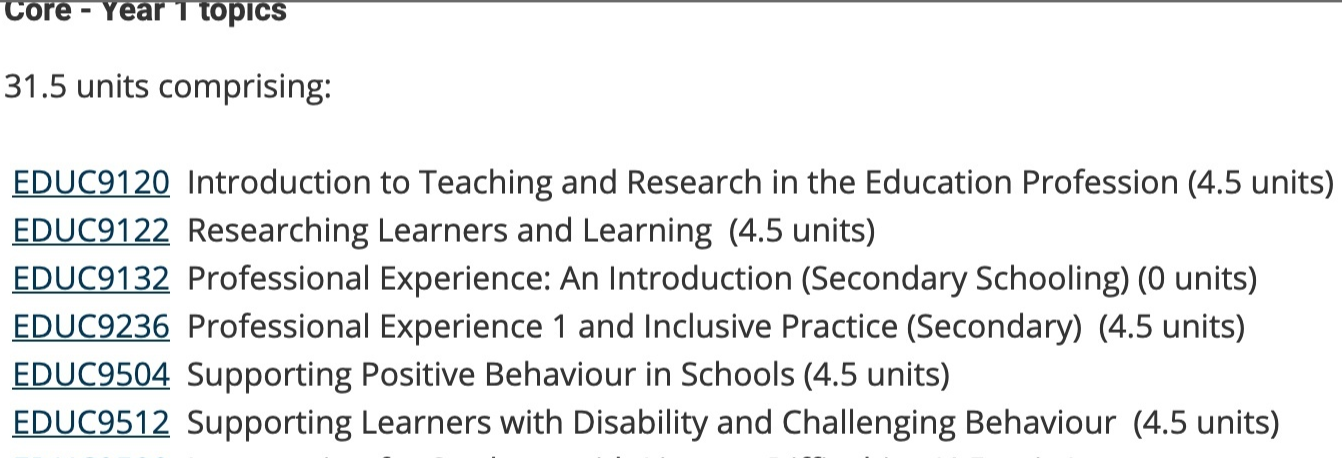1342x458 pixels.
Task: Click the 'Researching Learners and Learning' title
Action: click(x=450, y=231)
